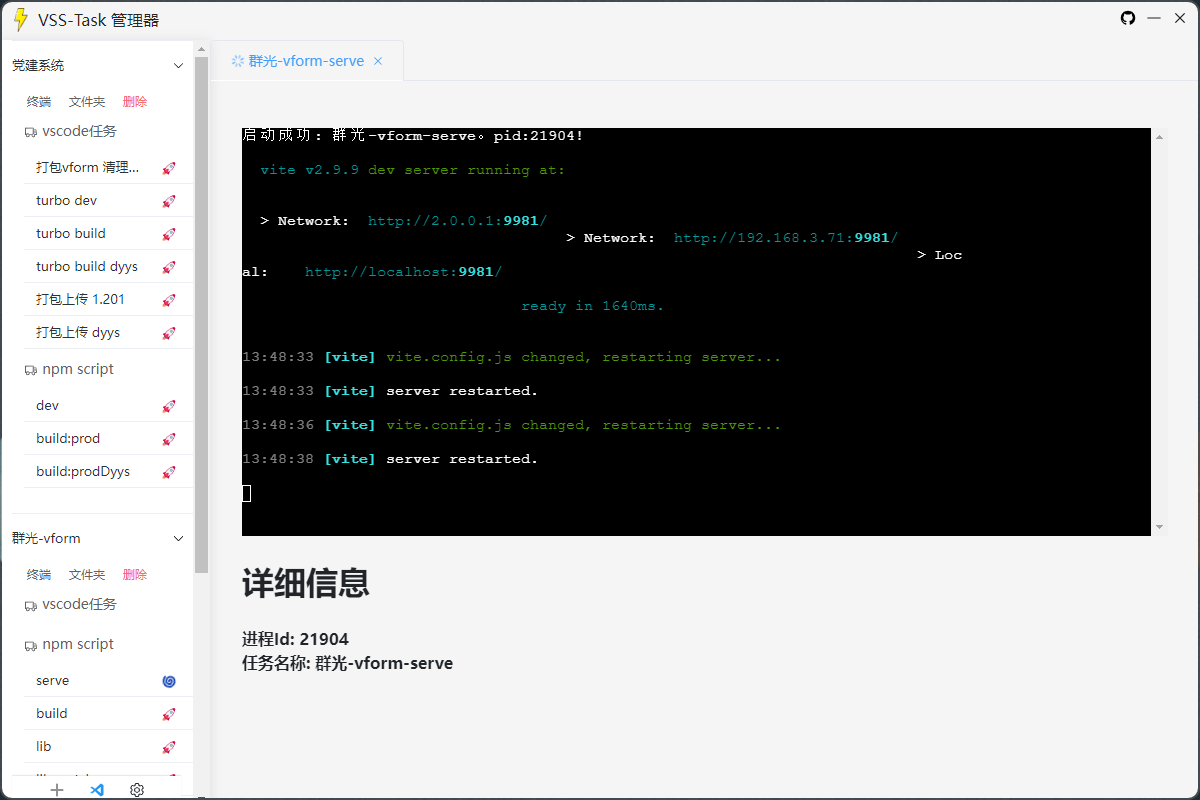Run build:prod script rocket icon
Viewport: 1200px width, 800px height.
pos(169,439)
